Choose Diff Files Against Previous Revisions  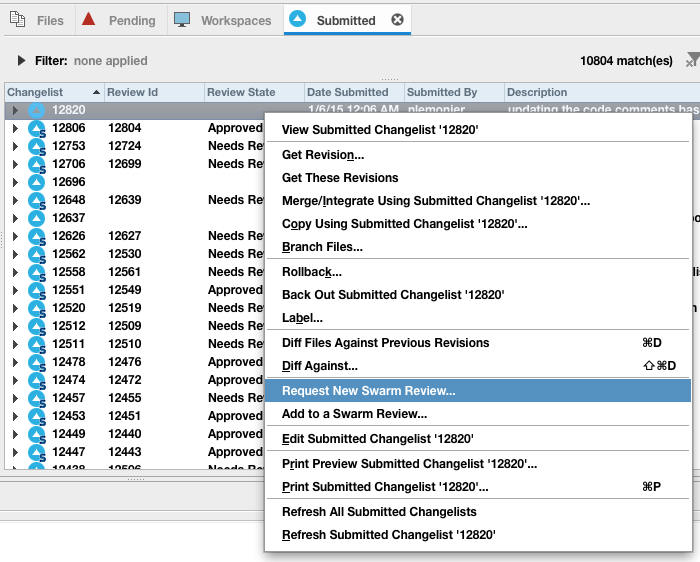478,343
